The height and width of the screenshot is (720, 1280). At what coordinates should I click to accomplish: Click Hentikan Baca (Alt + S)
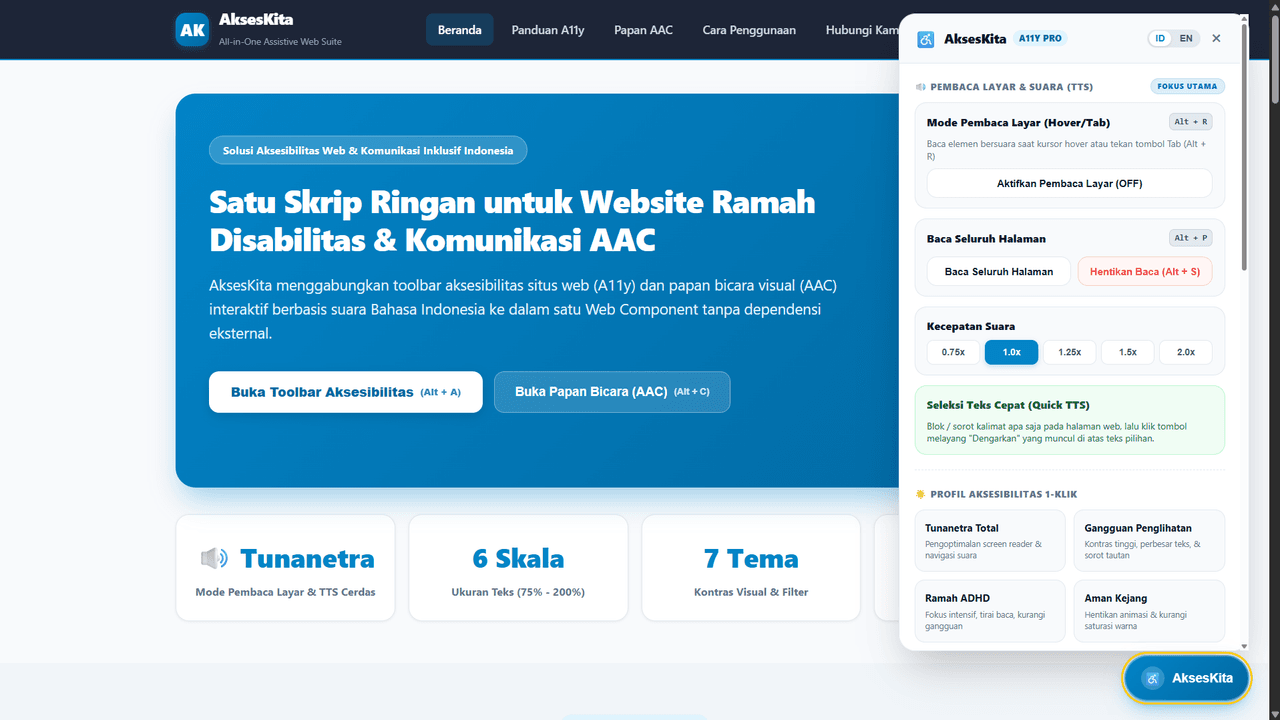click(1144, 271)
